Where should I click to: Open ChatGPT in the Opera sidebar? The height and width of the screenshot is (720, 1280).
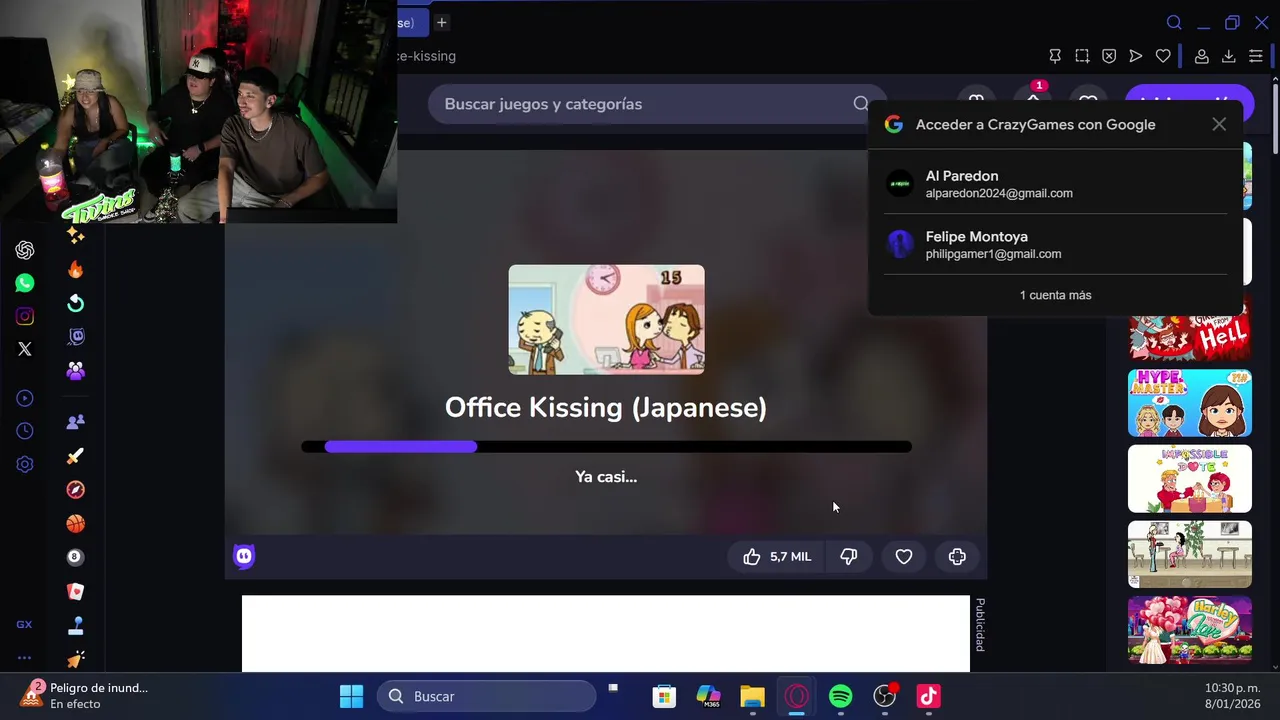(25, 250)
